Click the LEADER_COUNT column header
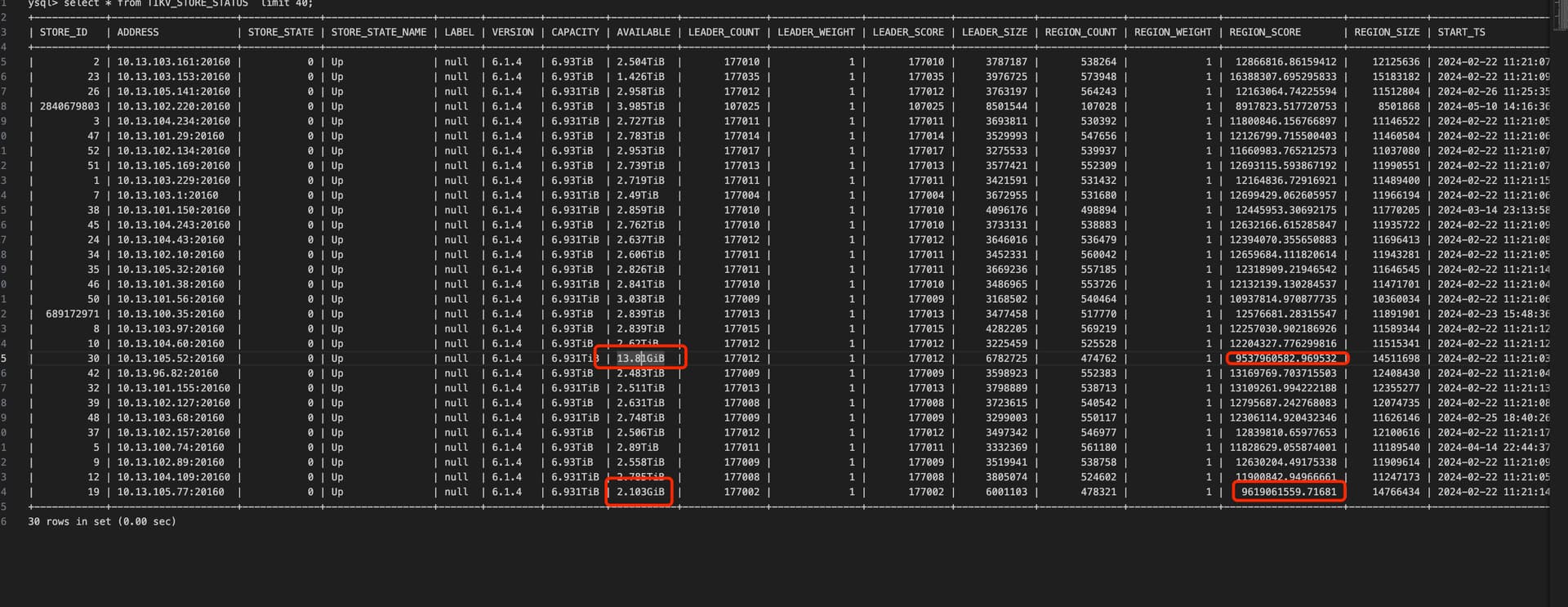Screen dimensions: 1568x607 (724, 33)
